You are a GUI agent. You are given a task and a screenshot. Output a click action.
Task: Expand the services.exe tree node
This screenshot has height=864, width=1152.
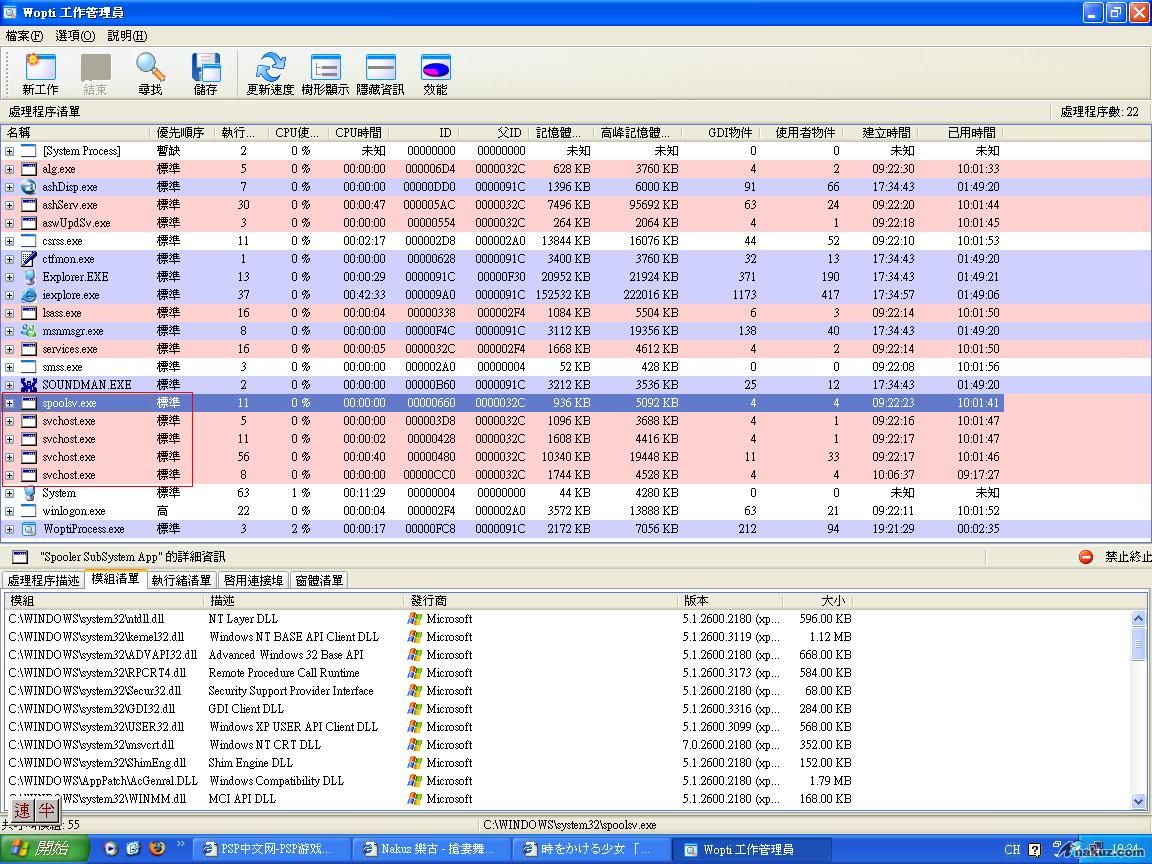(x=10, y=349)
